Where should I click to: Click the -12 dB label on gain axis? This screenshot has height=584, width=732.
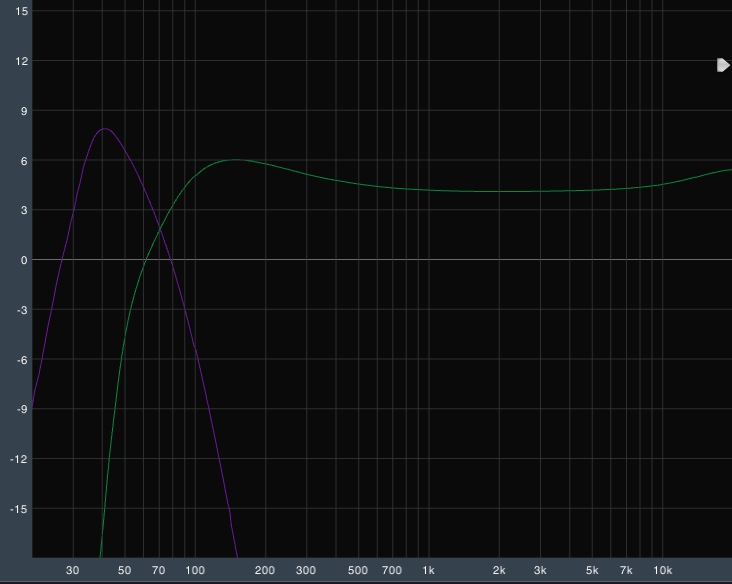coord(19,459)
